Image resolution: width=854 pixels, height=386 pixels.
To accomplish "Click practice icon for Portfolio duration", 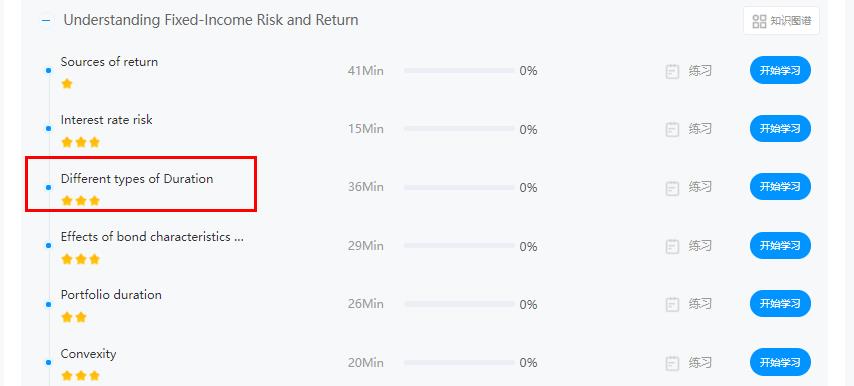I will click(x=673, y=304).
